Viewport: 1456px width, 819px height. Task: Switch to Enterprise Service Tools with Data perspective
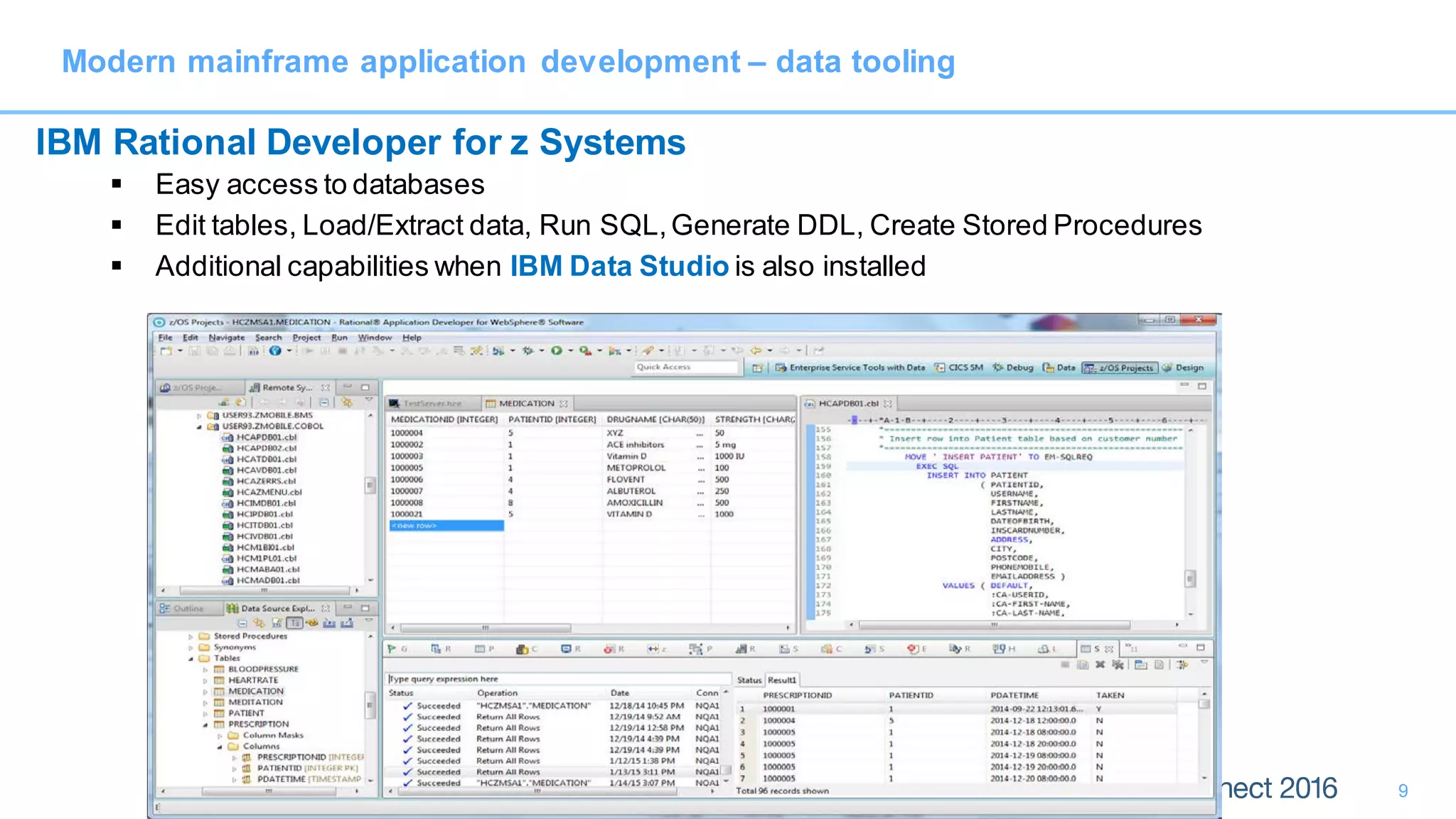tap(850, 368)
